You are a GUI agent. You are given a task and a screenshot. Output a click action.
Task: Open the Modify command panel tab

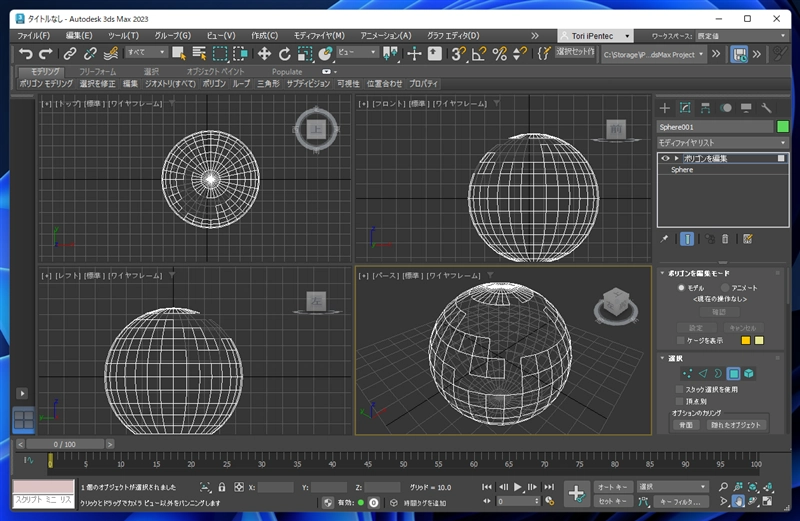click(x=685, y=108)
